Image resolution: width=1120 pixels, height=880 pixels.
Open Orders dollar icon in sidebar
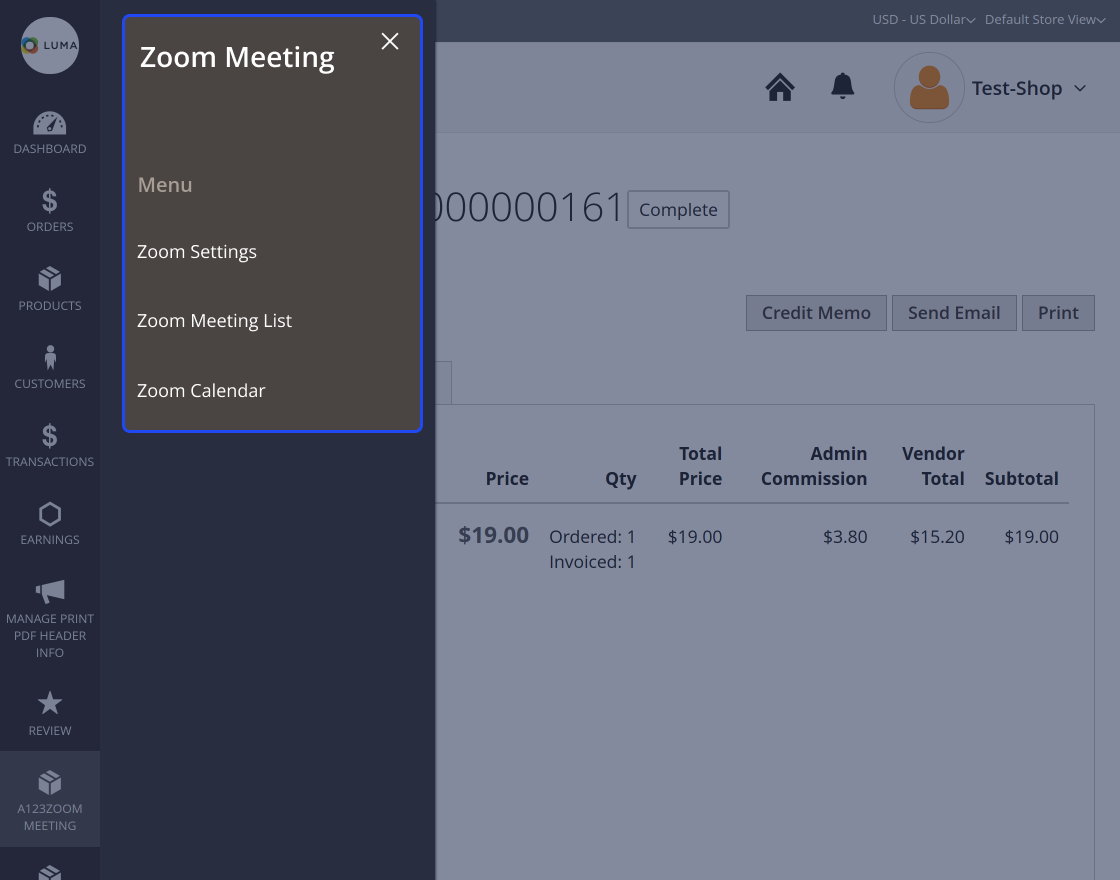[x=49, y=201]
